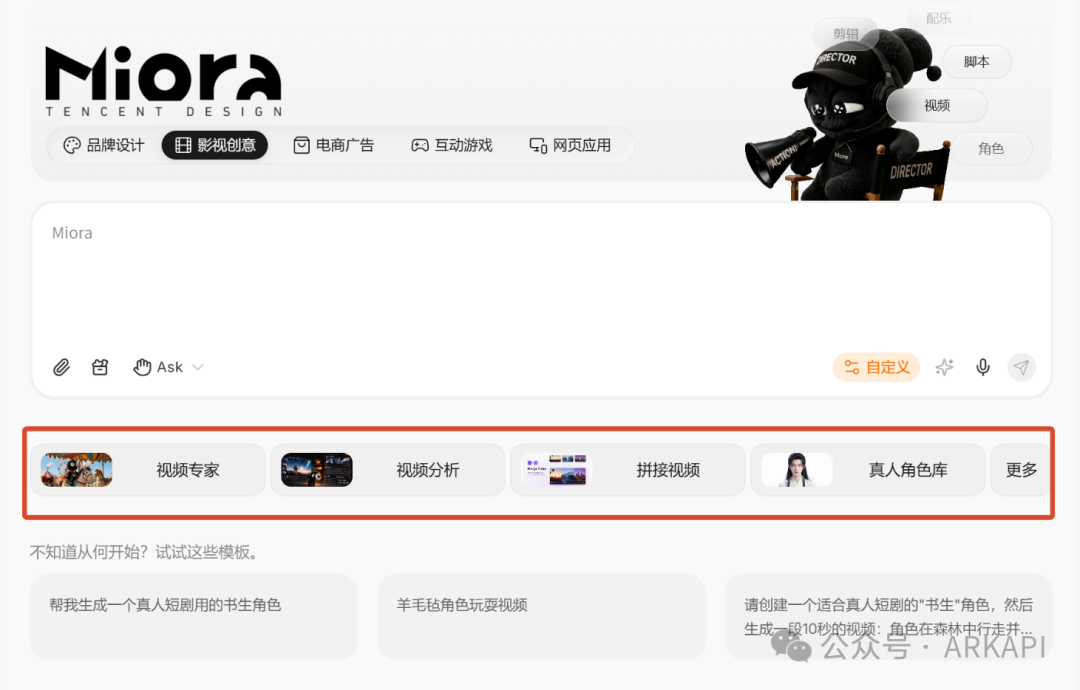Click the gamepad icon of 互动游戏
Viewport: 1080px width, 690px height.
click(x=419, y=145)
